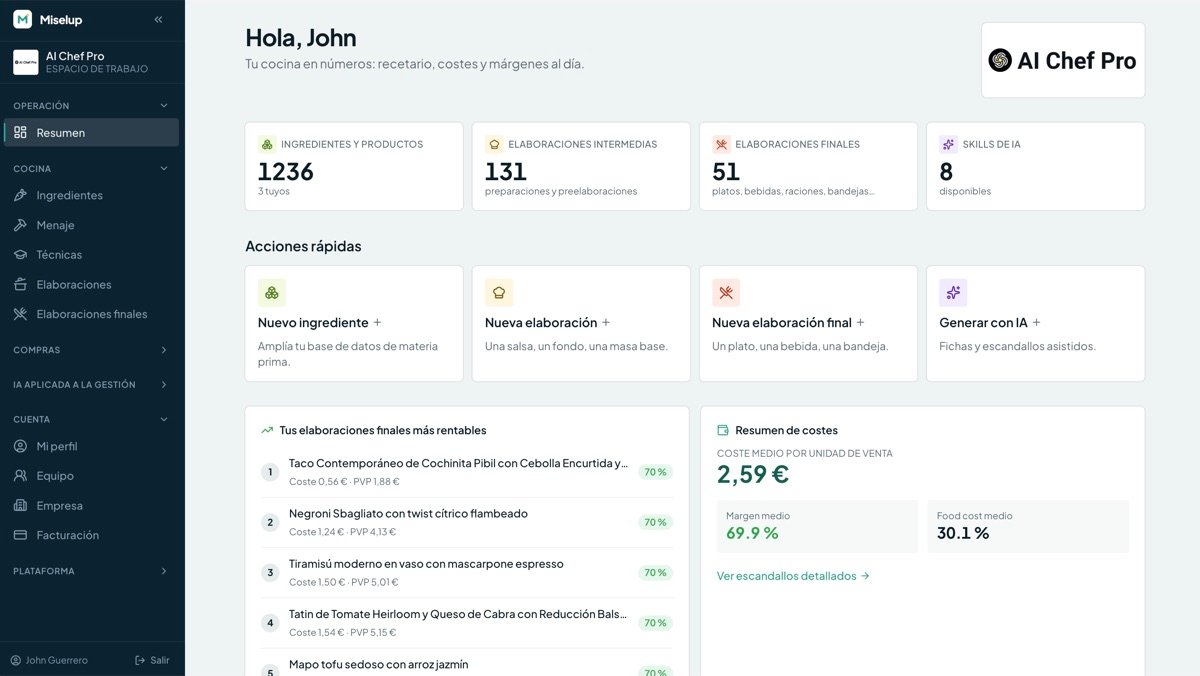Screen dimensions: 1200x676
Task: Select Resumen in the sidebar menu
Action: click(x=92, y=132)
